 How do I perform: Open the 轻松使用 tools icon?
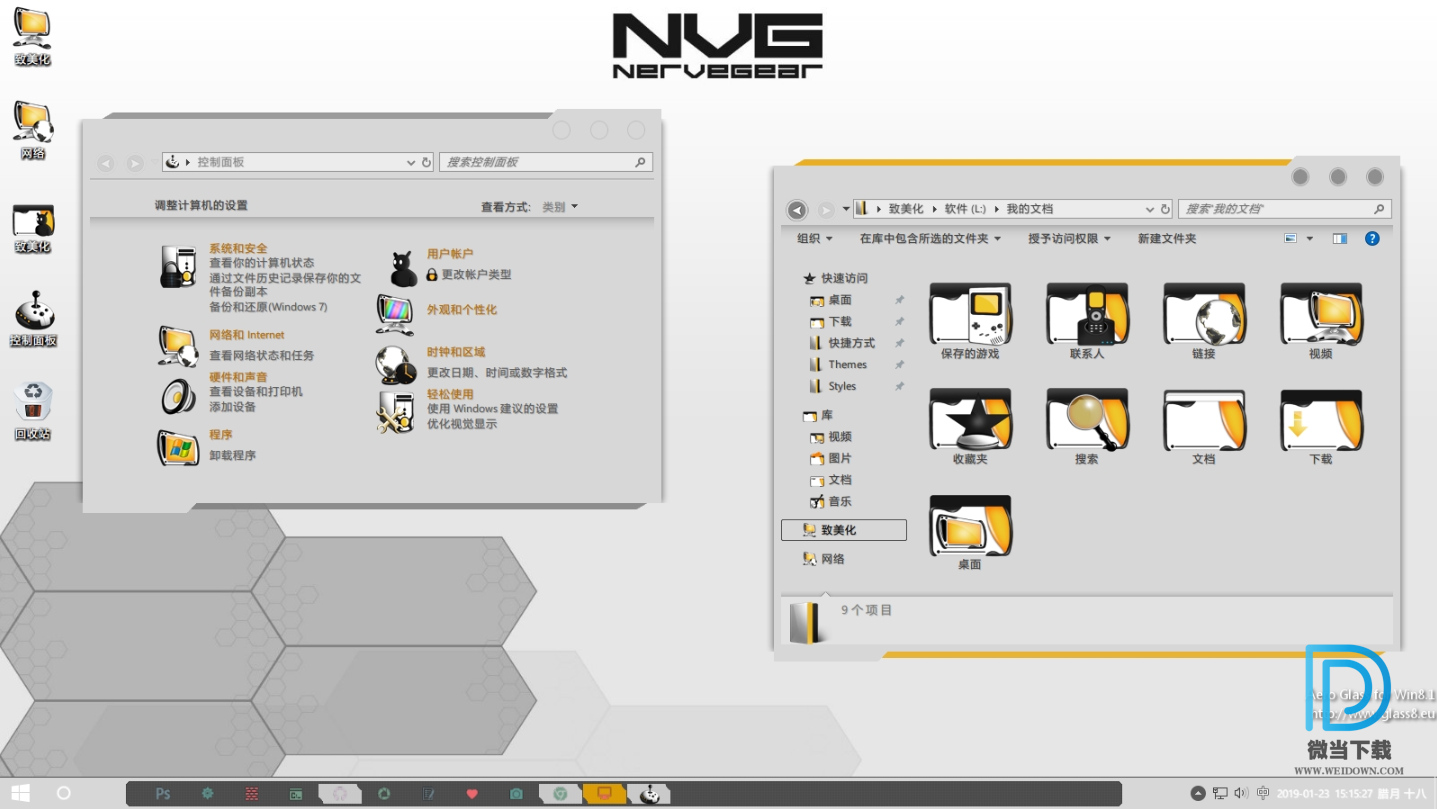click(x=396, y=412)
